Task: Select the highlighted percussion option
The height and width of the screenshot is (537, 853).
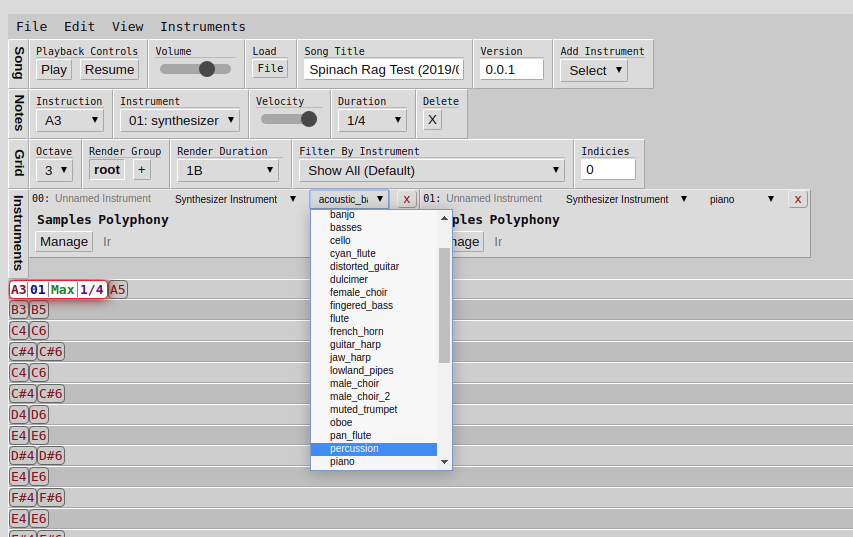Action: point(374,449)
